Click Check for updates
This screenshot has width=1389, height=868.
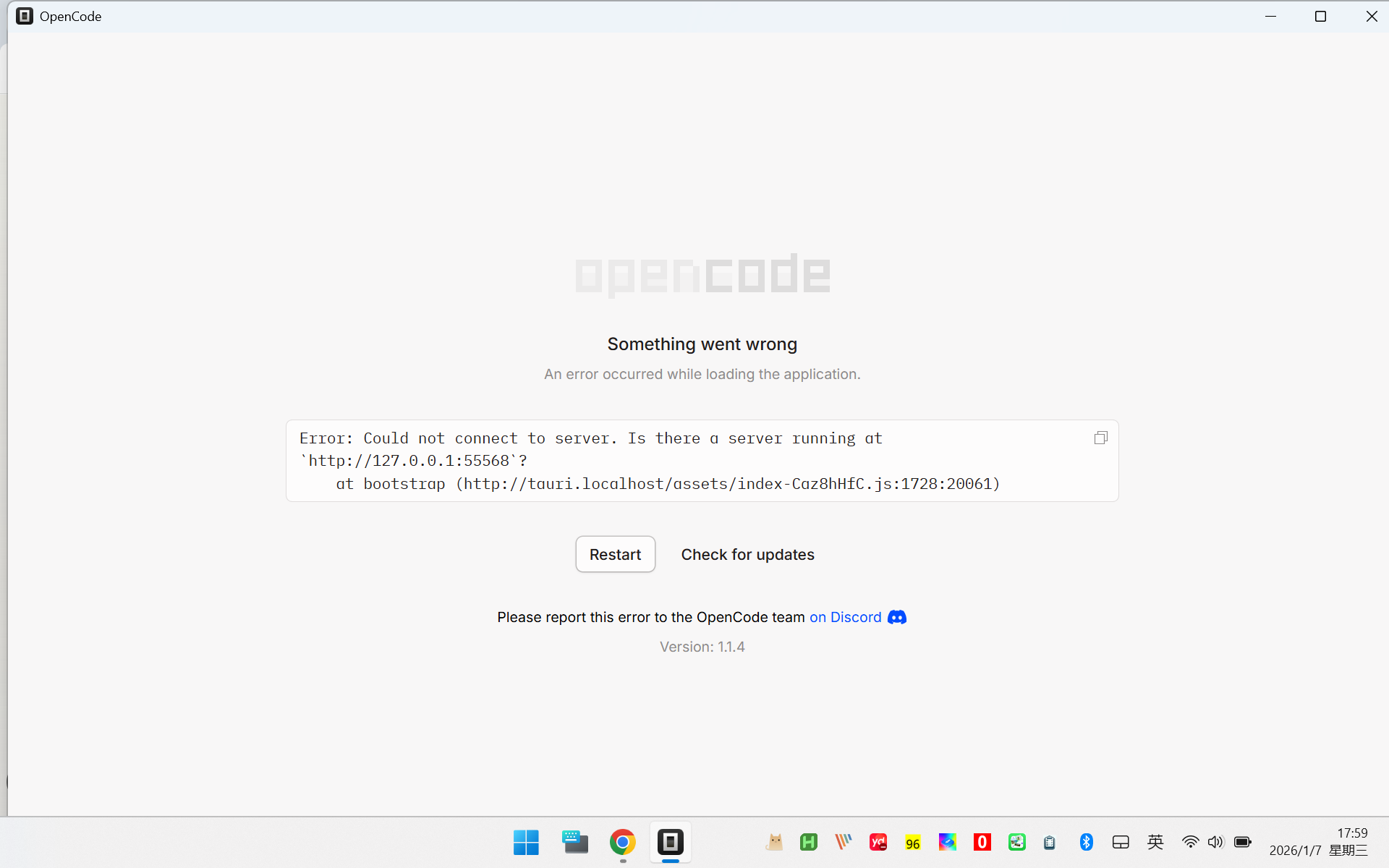click(747, 554)
